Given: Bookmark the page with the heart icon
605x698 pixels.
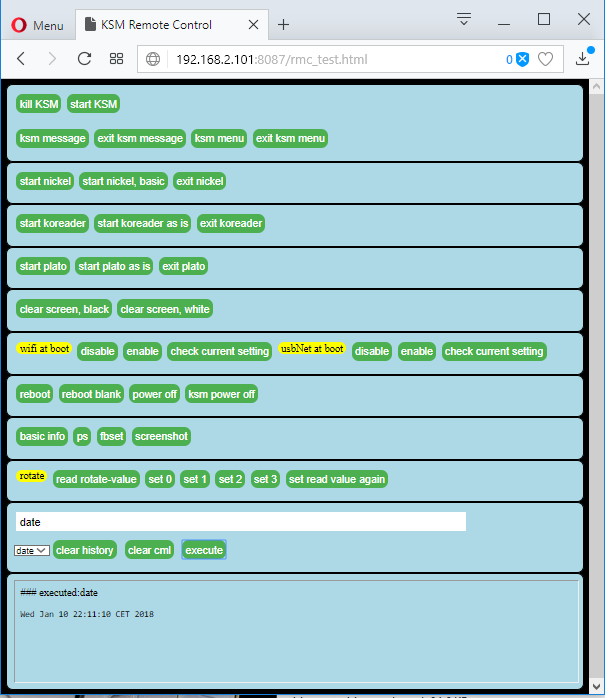Looking at the screenshot, I should tap(545, 60).
